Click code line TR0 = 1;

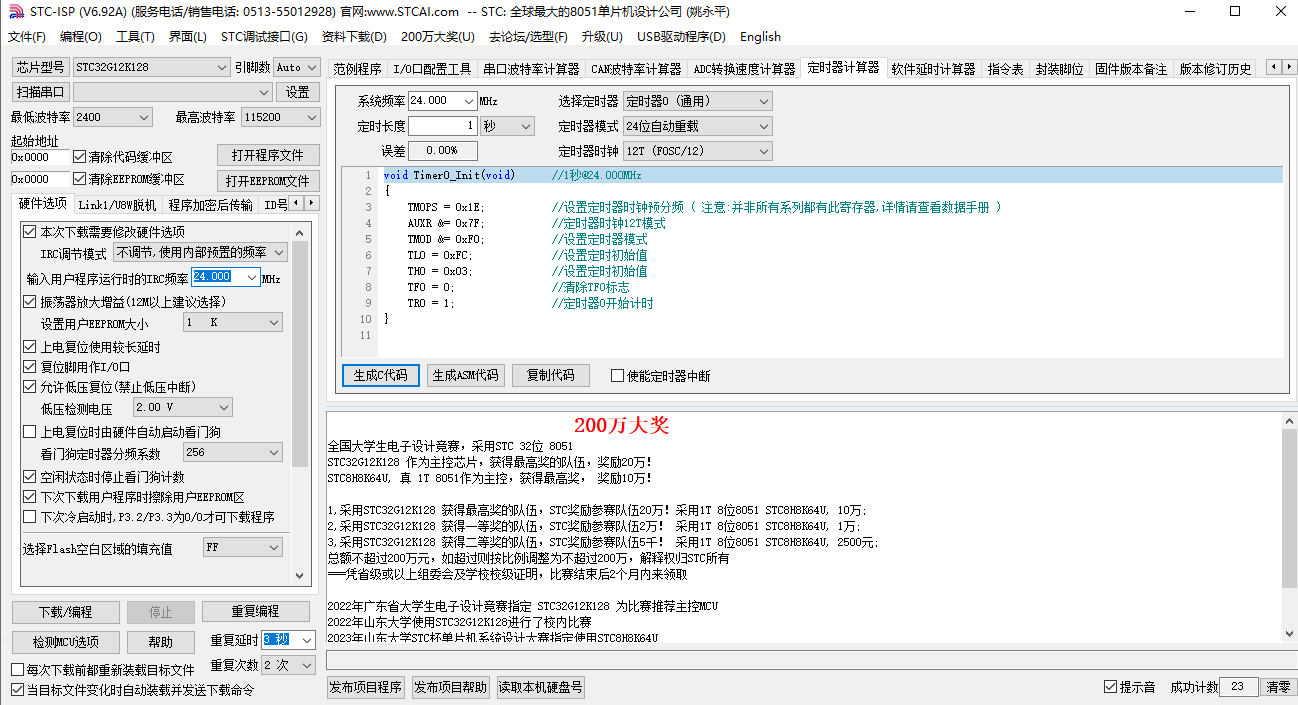tap(431, 303)
